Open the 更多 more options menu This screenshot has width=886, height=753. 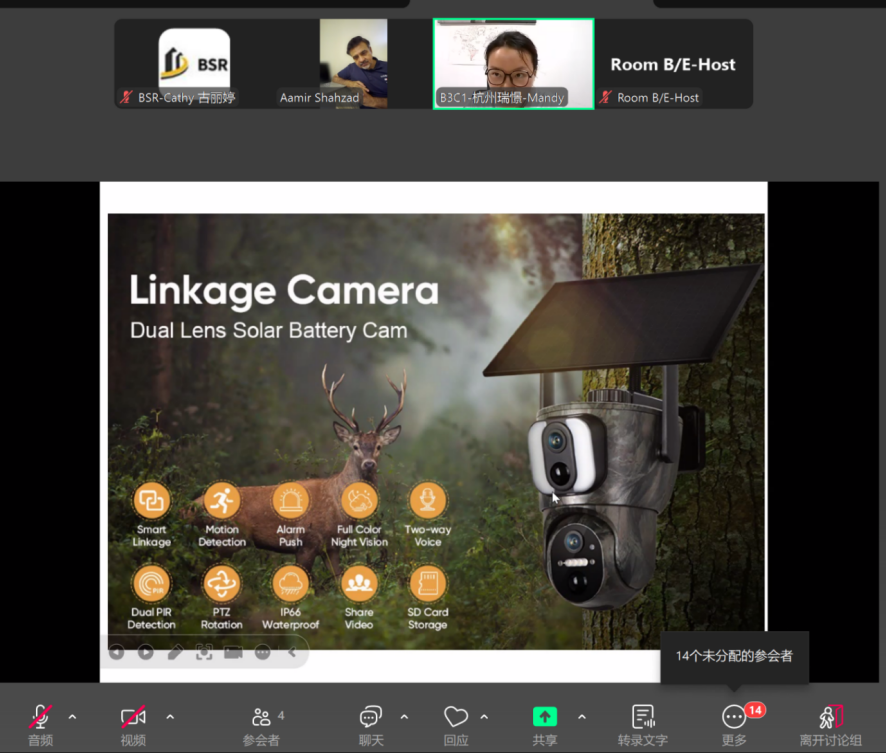[x=734, y=724]
